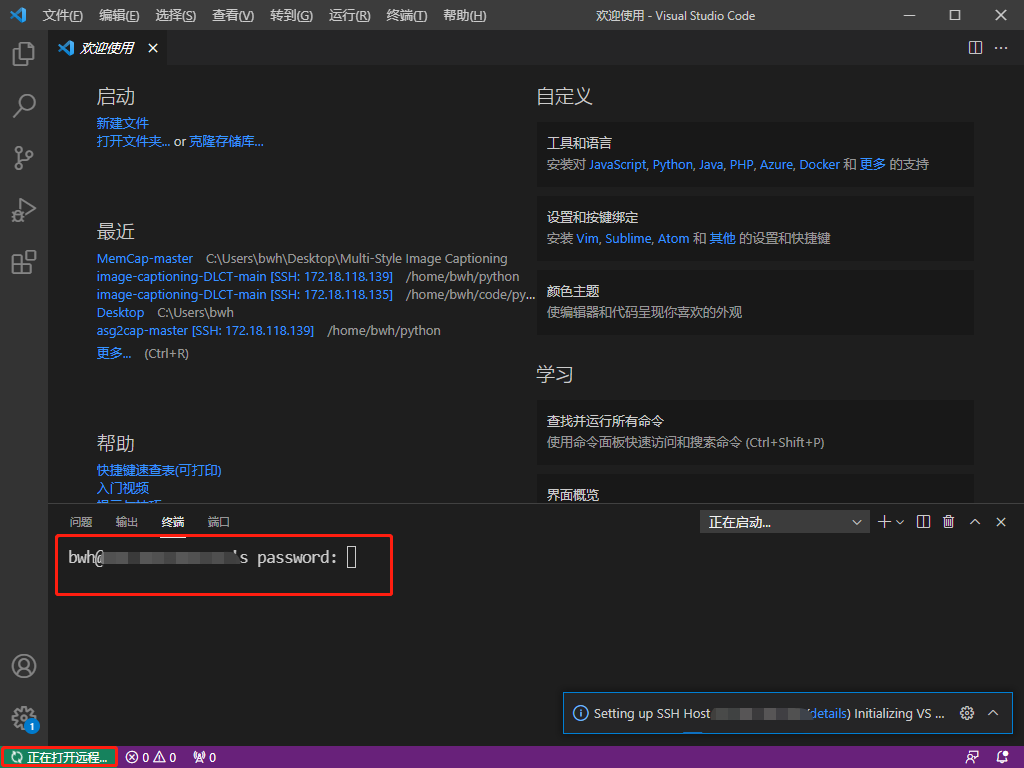Open the 查找并运行所有命令 card
This screenshot has width=1024, height=768.
click(x=755, y=432)
